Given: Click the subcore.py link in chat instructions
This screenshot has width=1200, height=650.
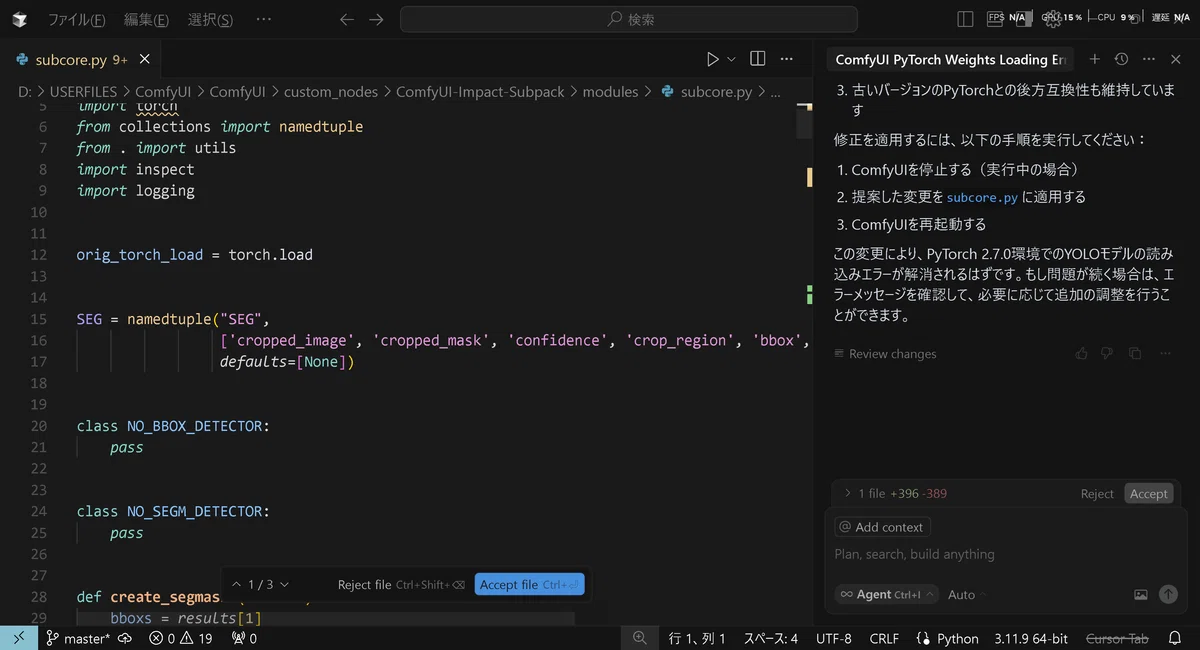Looking at the screenshot, I should coord(982,198).
